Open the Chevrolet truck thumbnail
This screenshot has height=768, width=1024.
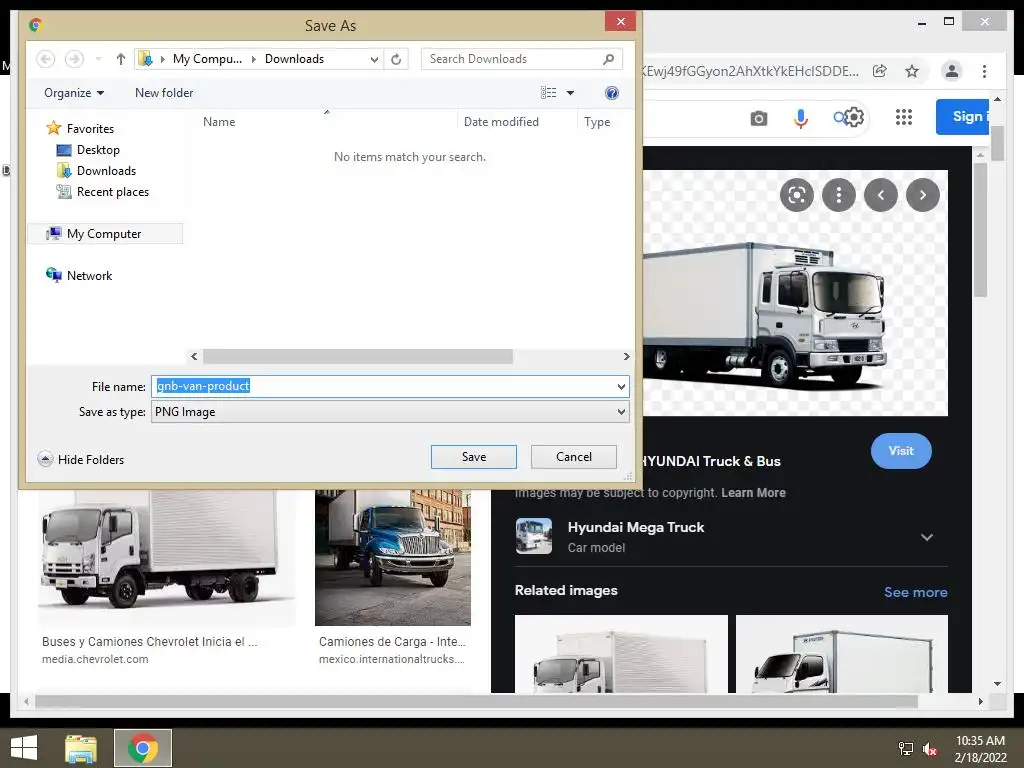pos(166,557)
